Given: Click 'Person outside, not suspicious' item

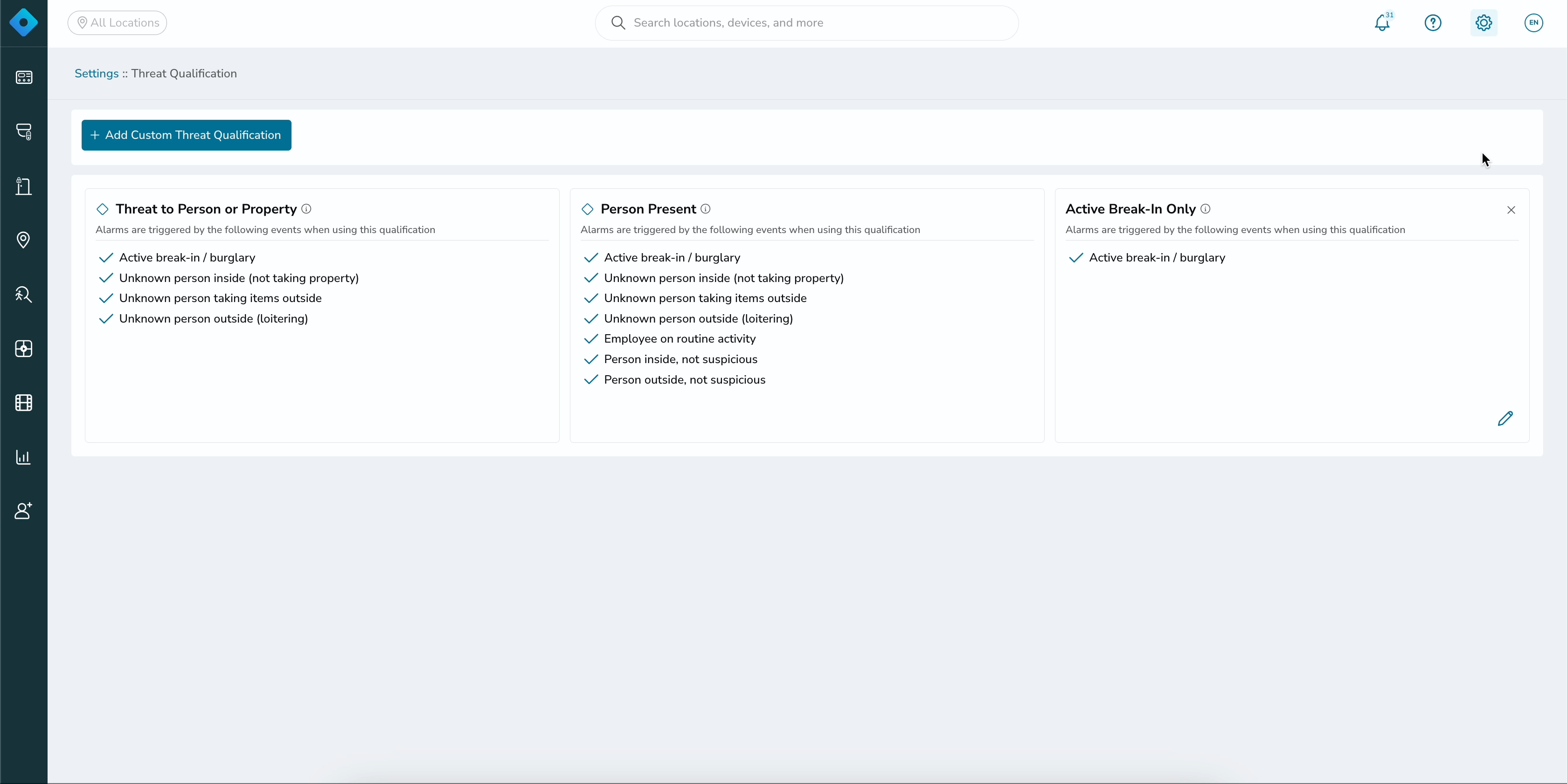Looking at the screenshot, I should (x=684, y=380).
